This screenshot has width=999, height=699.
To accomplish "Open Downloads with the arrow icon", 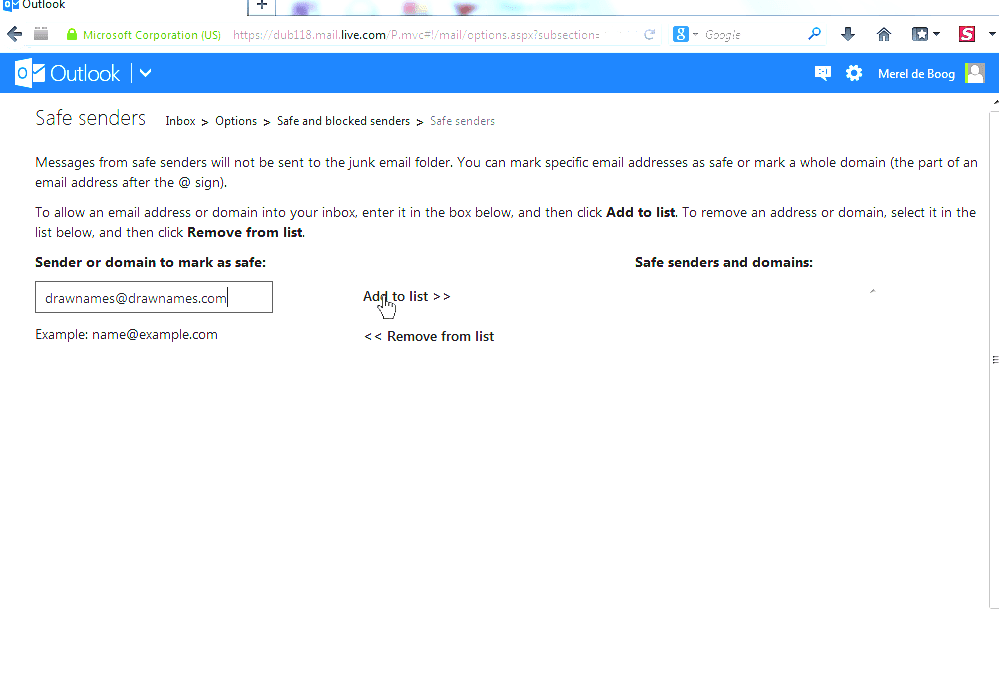I will (x=848, y=33).
